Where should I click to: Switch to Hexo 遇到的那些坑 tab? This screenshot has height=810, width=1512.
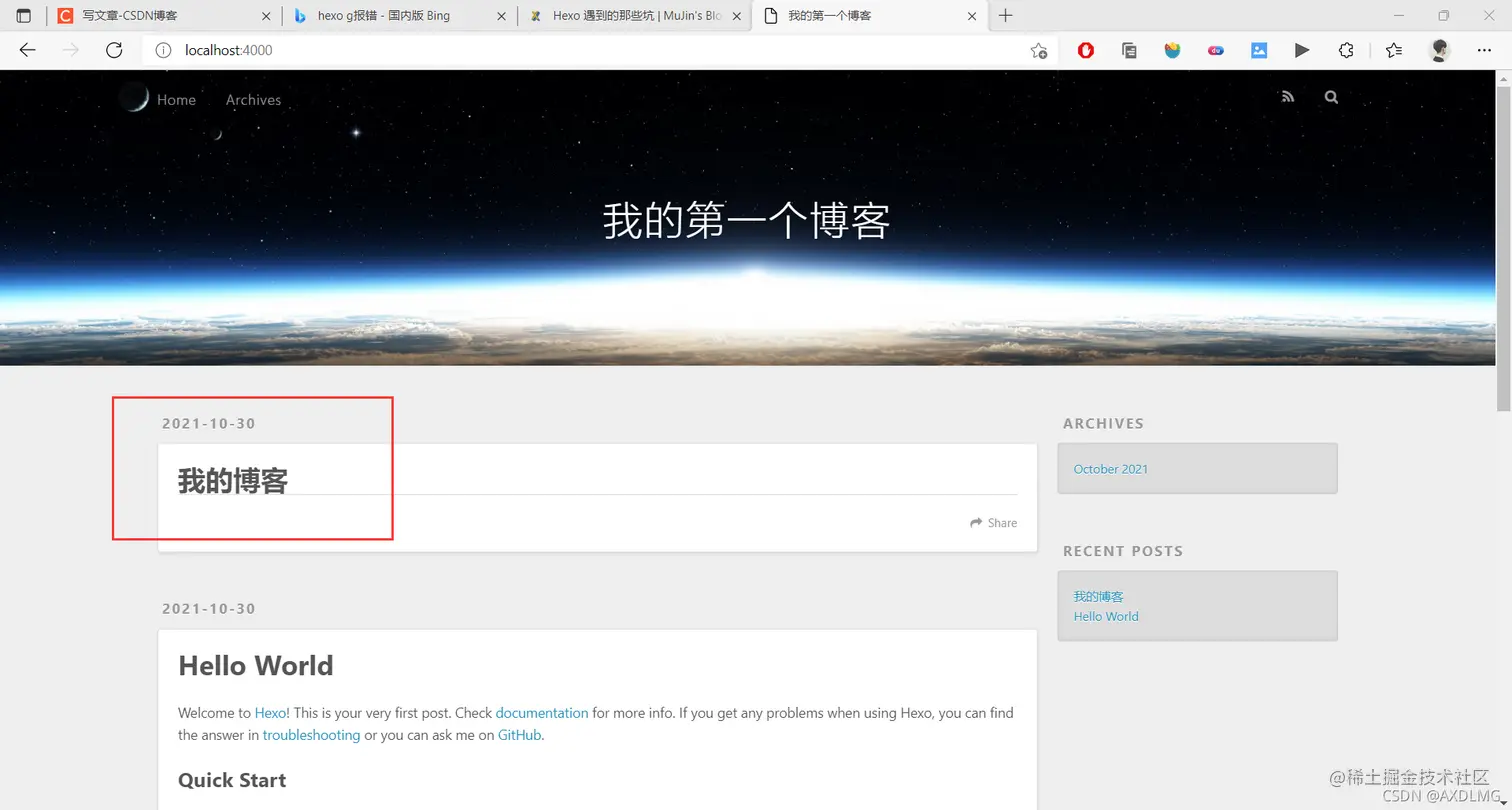[635, 16]
